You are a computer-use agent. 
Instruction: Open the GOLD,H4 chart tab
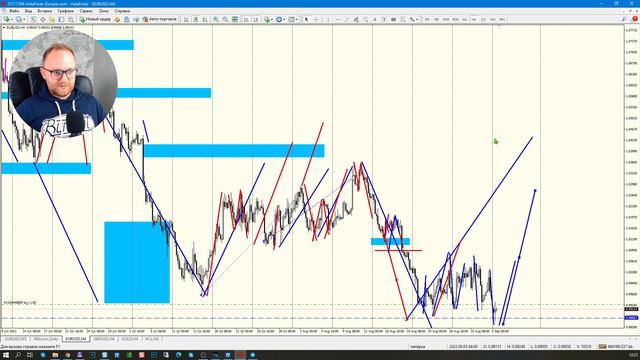coord(130,339)
